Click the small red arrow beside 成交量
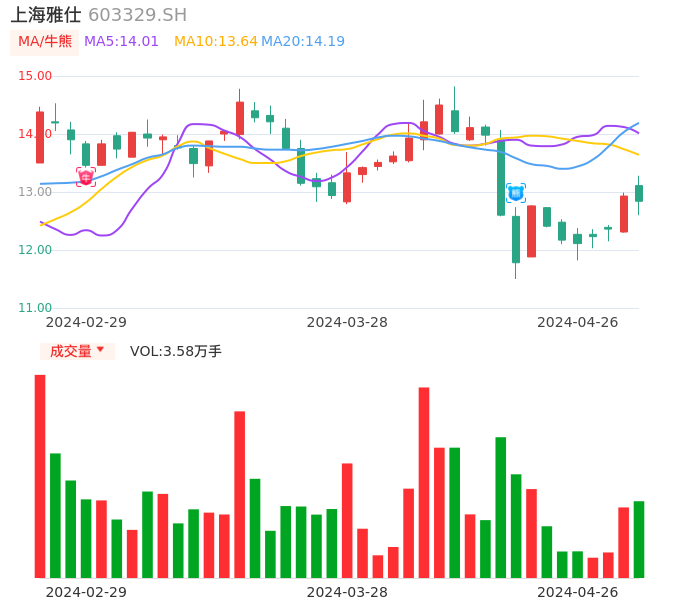This screenshot has height=606, width=686. [x=100, y=350]
